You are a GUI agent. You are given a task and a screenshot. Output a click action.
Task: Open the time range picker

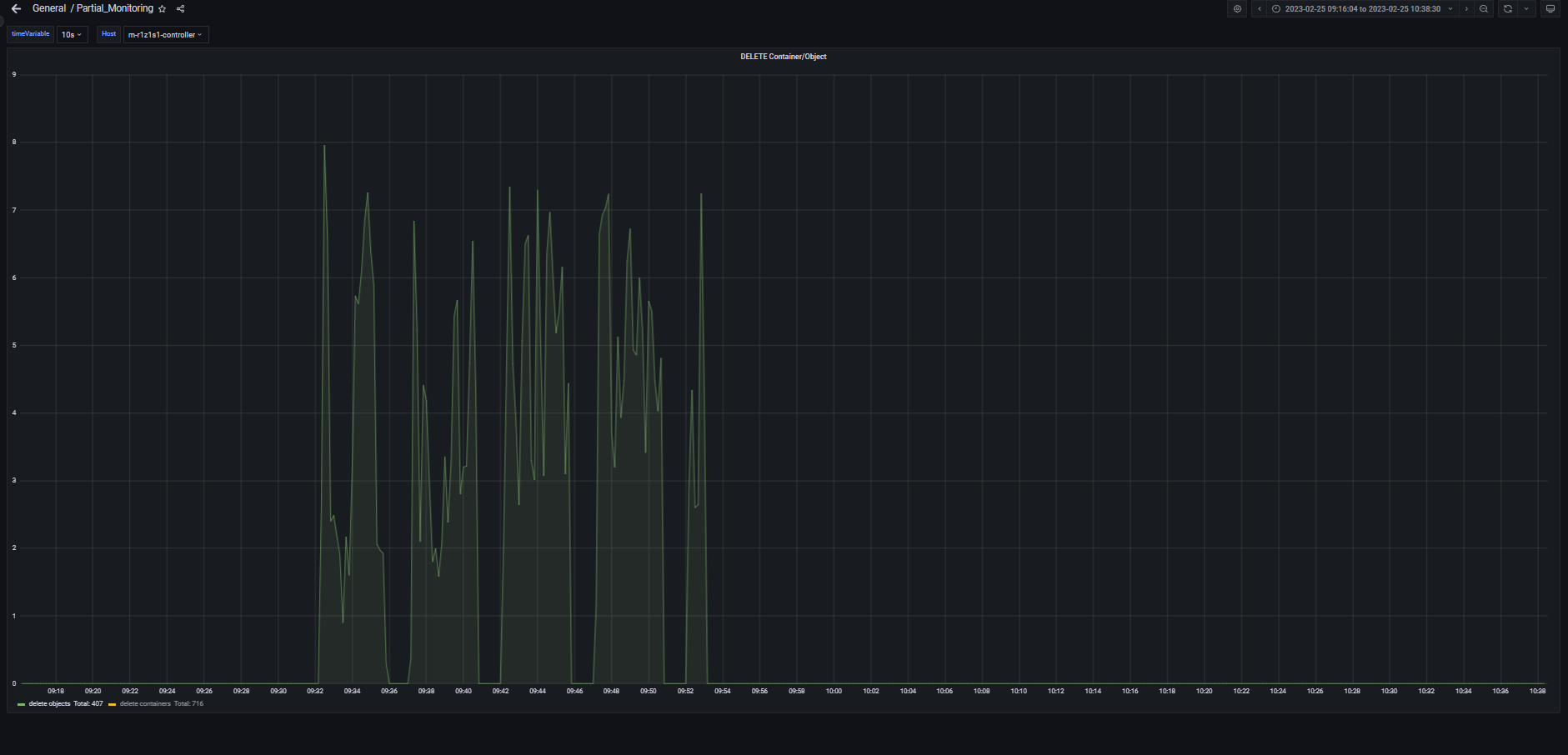tap(1362, 9)
